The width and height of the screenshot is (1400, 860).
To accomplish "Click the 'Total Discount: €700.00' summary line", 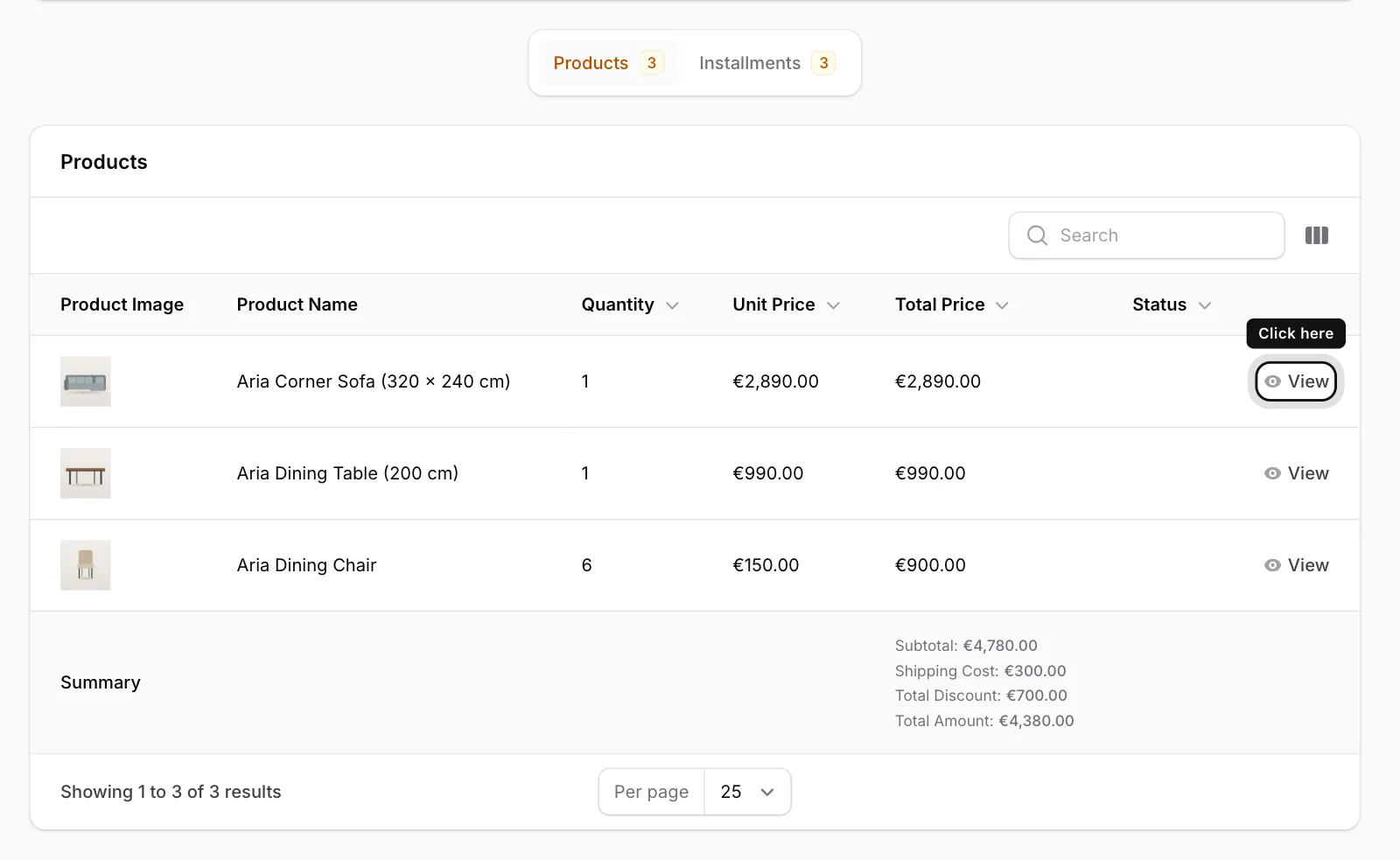I will [x=981, y=696].
